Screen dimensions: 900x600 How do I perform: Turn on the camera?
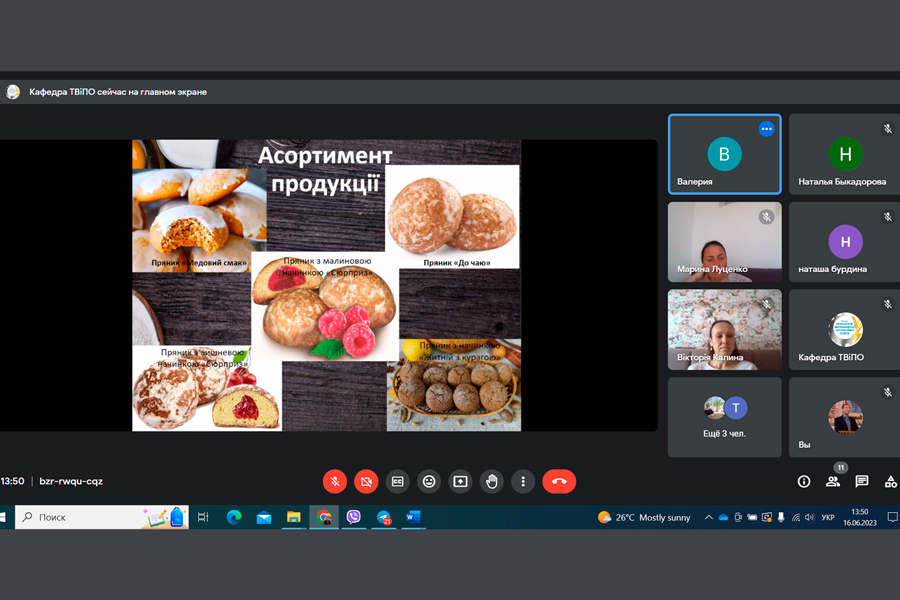coord(366,481)
